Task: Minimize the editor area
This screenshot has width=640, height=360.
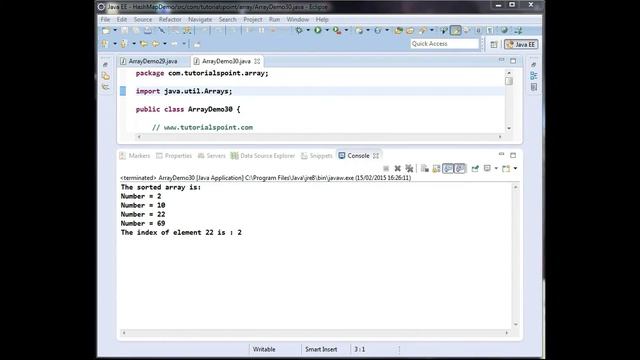Action: (502, 60)
